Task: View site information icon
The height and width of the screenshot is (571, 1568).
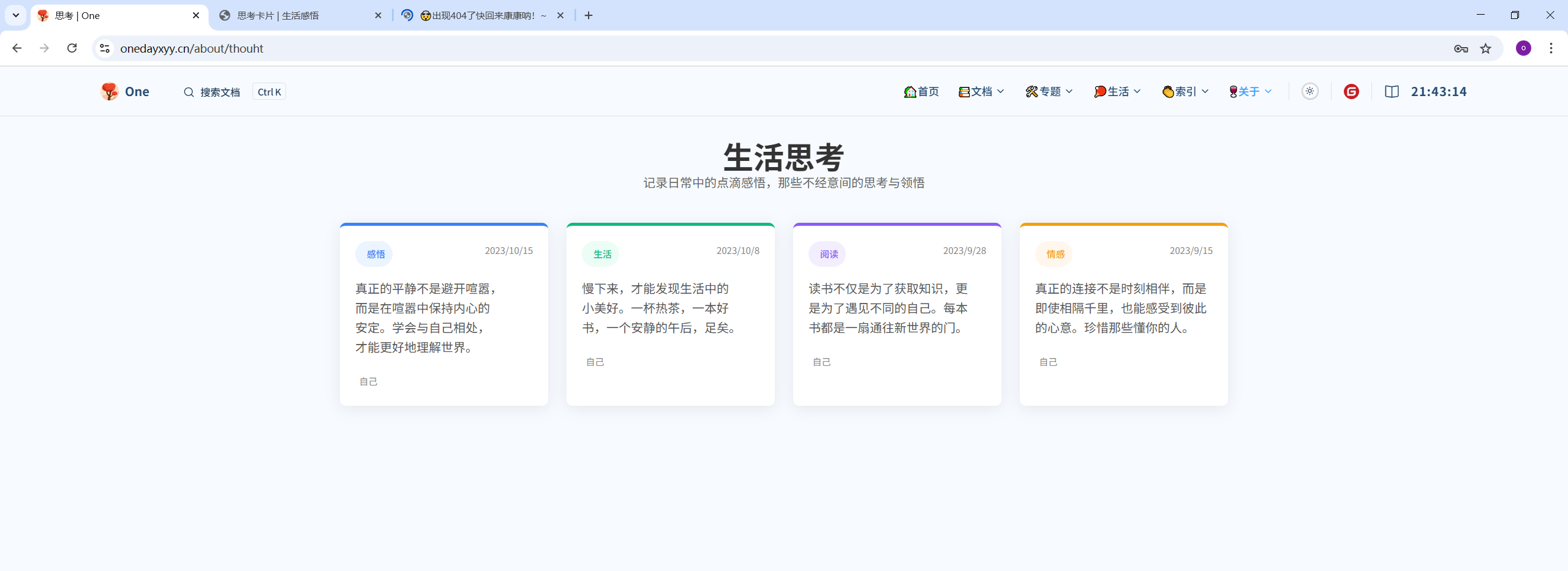Action: coord(105,48)
